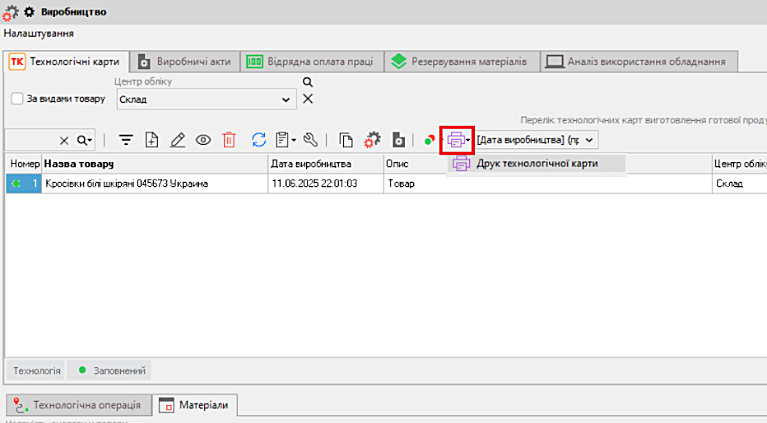Screen dimensions: 767x423
Task: Click the eye view icon
Action: pyautogui.click(x=203, y=141)
